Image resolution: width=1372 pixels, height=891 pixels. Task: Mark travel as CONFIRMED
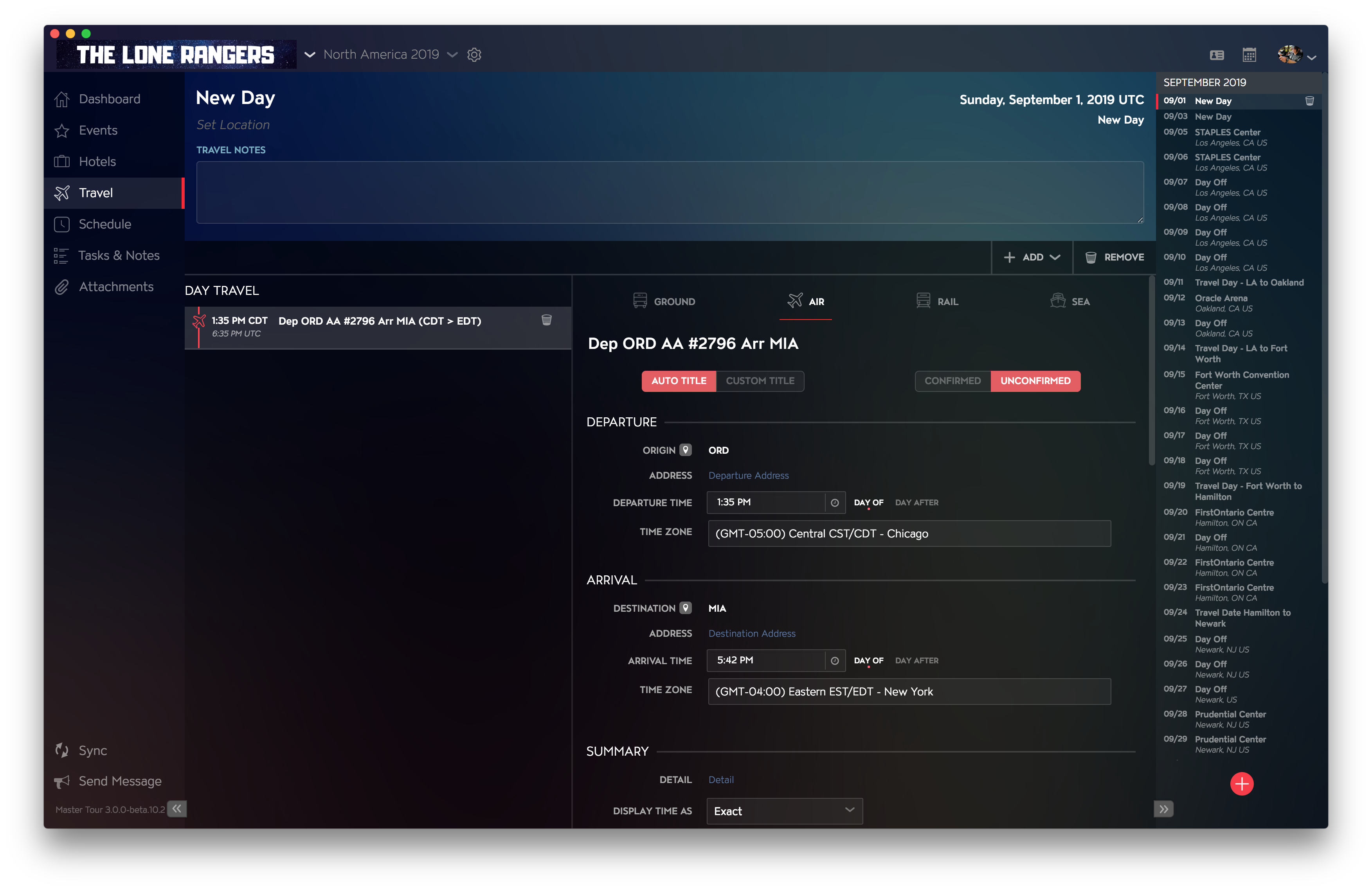pos(952,381)
